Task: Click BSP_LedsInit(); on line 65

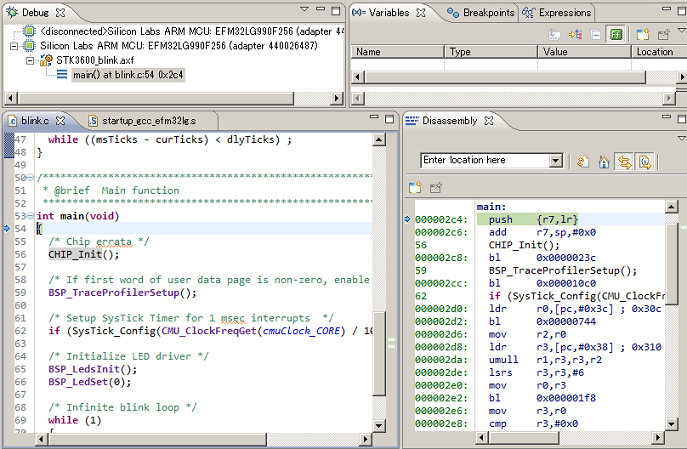Action: 92,369
